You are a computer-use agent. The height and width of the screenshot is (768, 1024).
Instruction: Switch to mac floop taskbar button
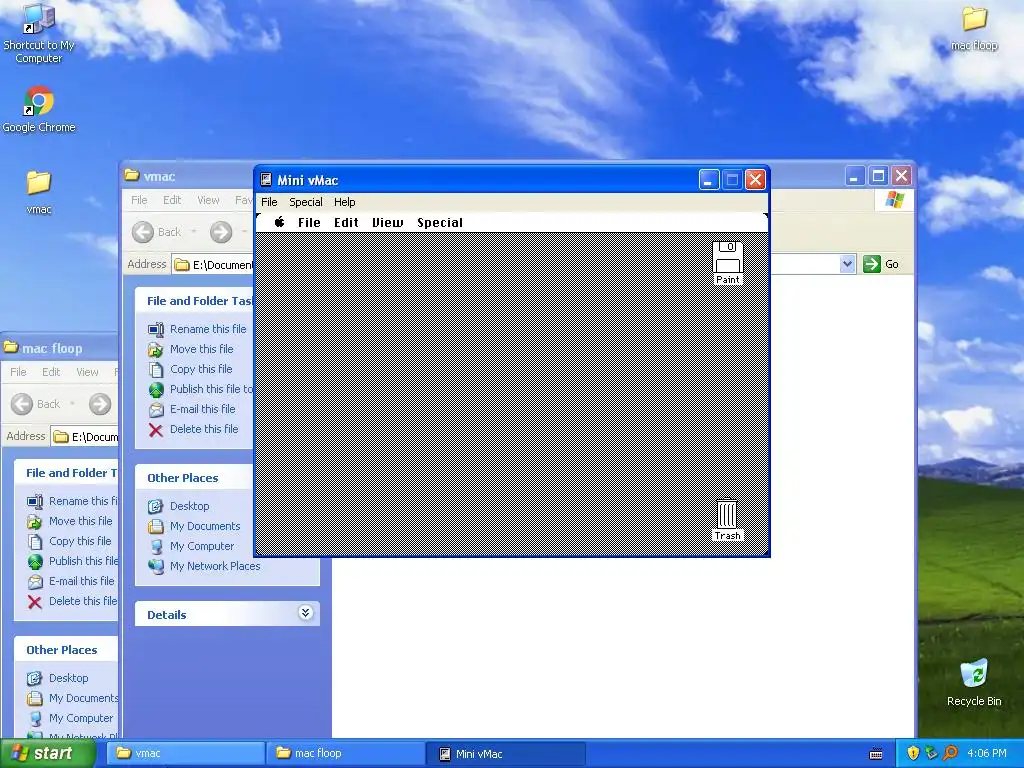tap(345, 754)
